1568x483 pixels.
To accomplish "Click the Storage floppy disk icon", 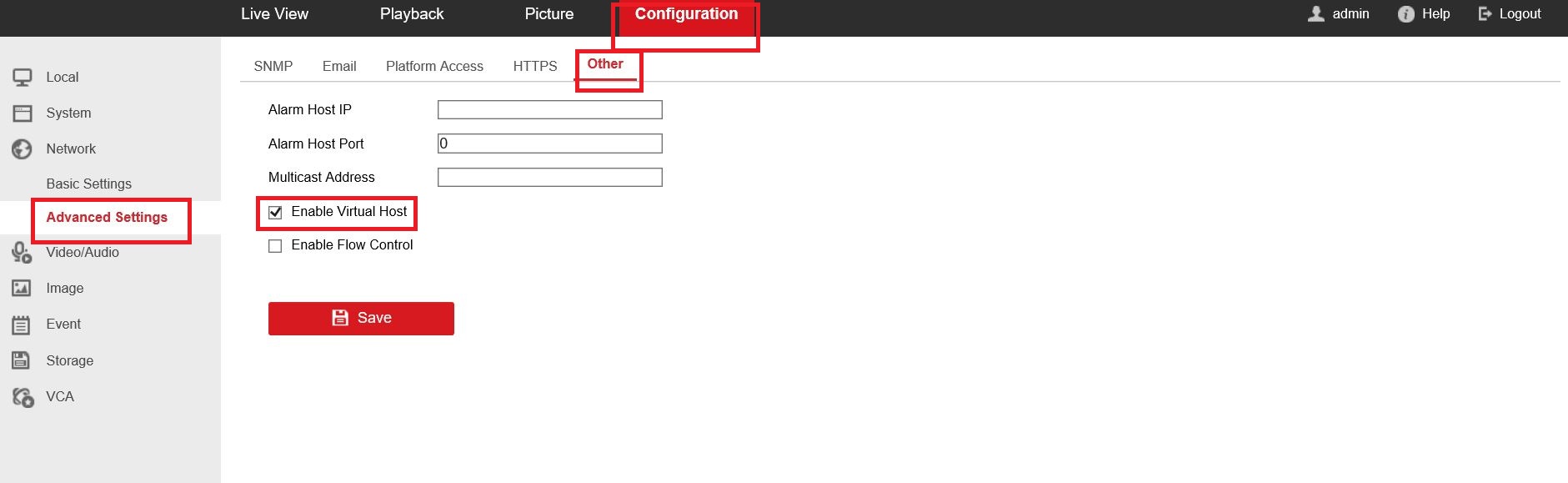I will pyautogui.click(x=22, y=360).
